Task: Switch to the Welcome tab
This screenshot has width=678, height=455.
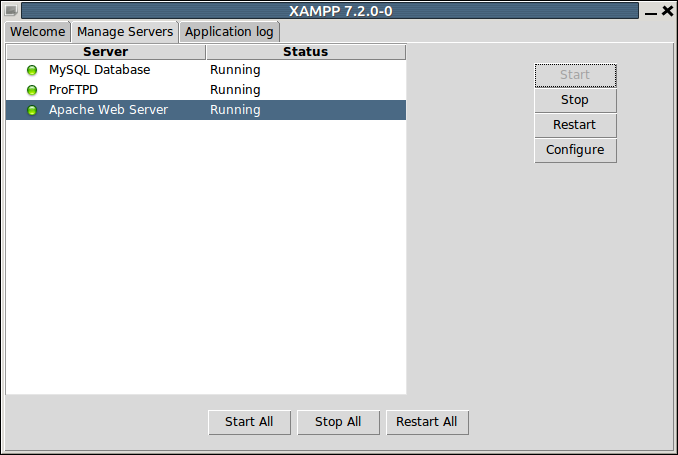Action: (37, 32)
